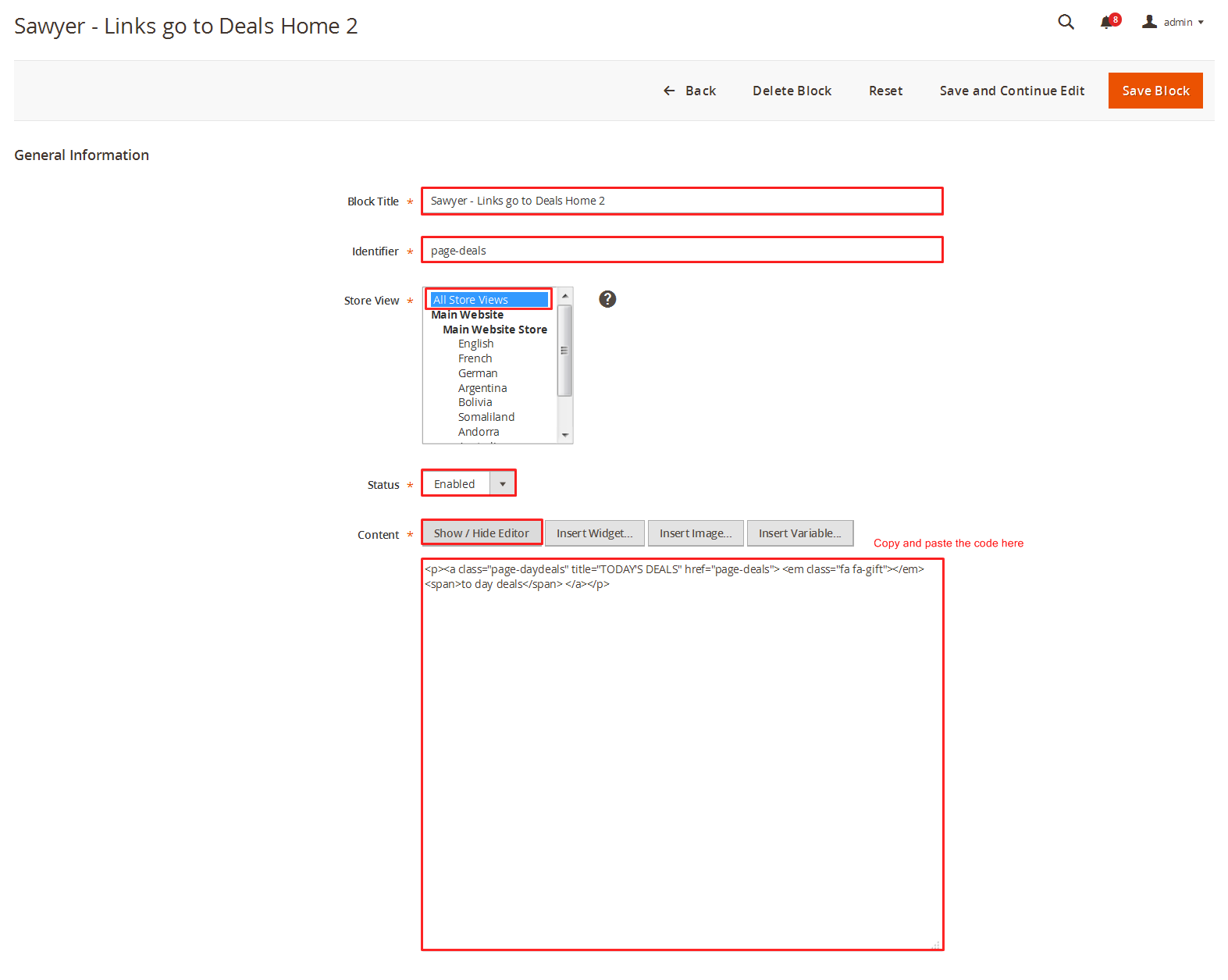The width and height of the screenshot is (1228, 980).
Task: Focus the Block Title input field
Action: click(682, 201)
